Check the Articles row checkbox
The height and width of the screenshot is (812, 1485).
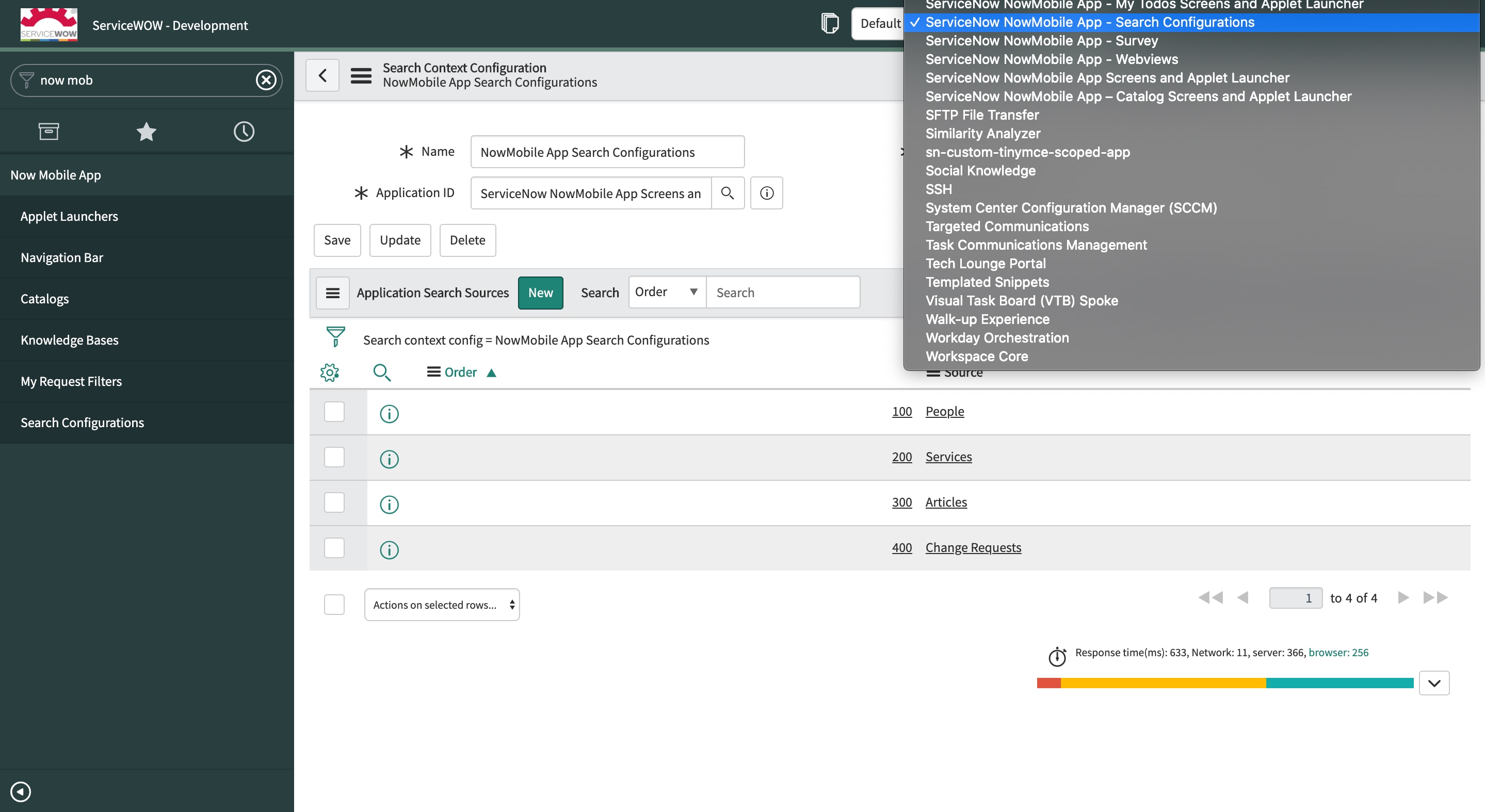[334, 502]
